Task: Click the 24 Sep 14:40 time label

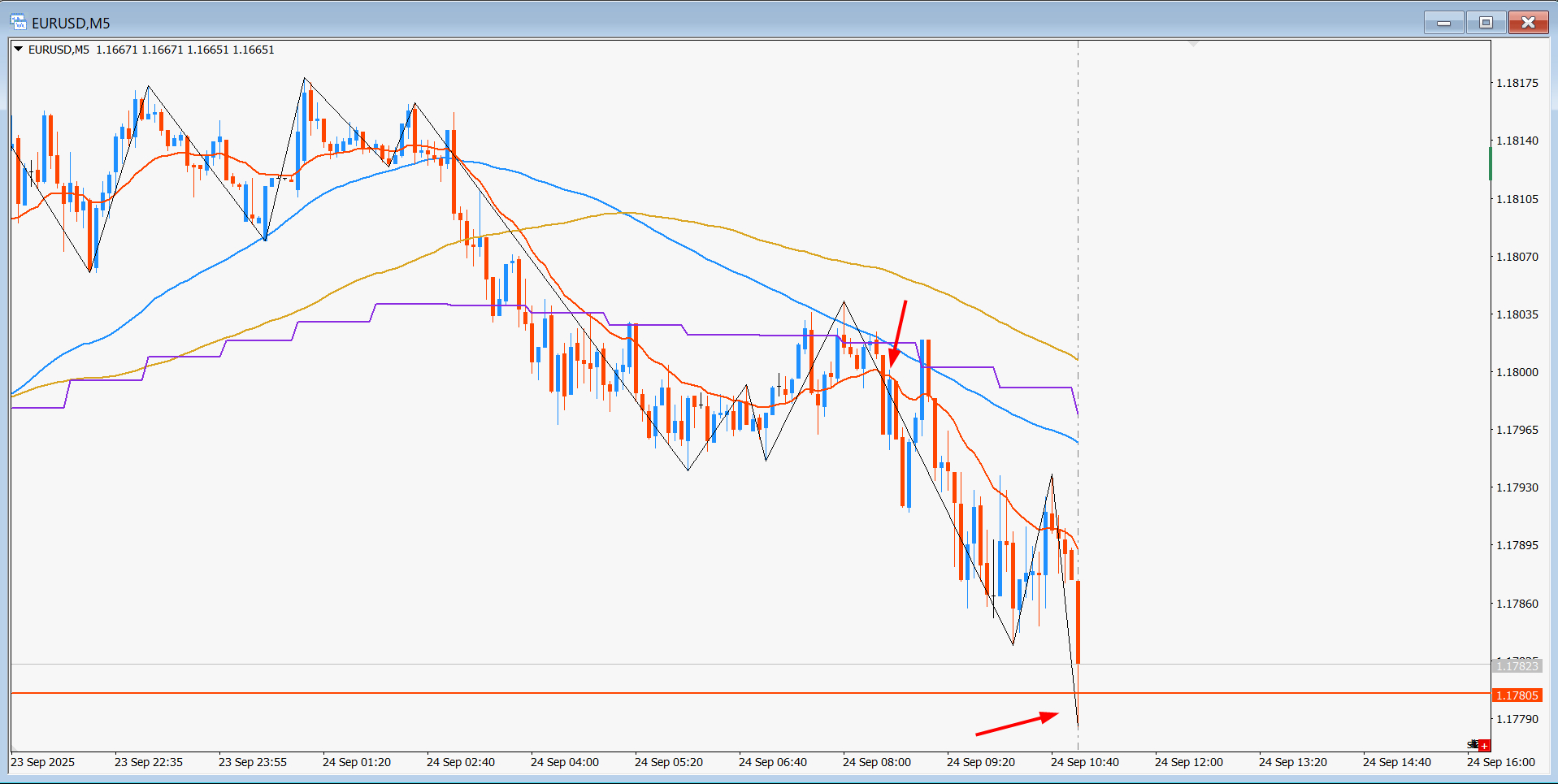Action: tap(1397, 762)
